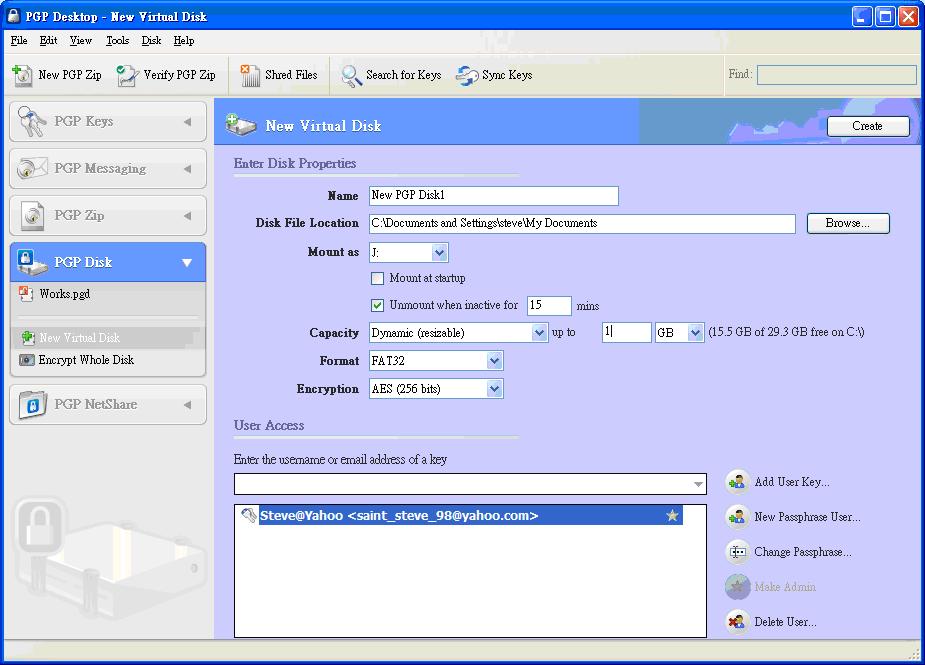The image size is (925, 665).
Task: Expand the PGP Keys panel arrow
Action: (188, 122)
